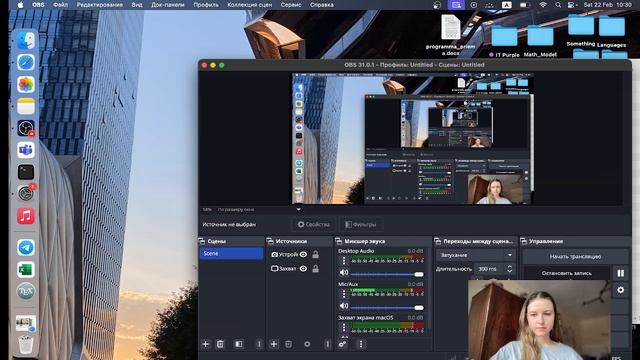Viewport: 640px width, 360px height.
Task: Hide the Устройство video device source
Action: click(x=303, y=254)
